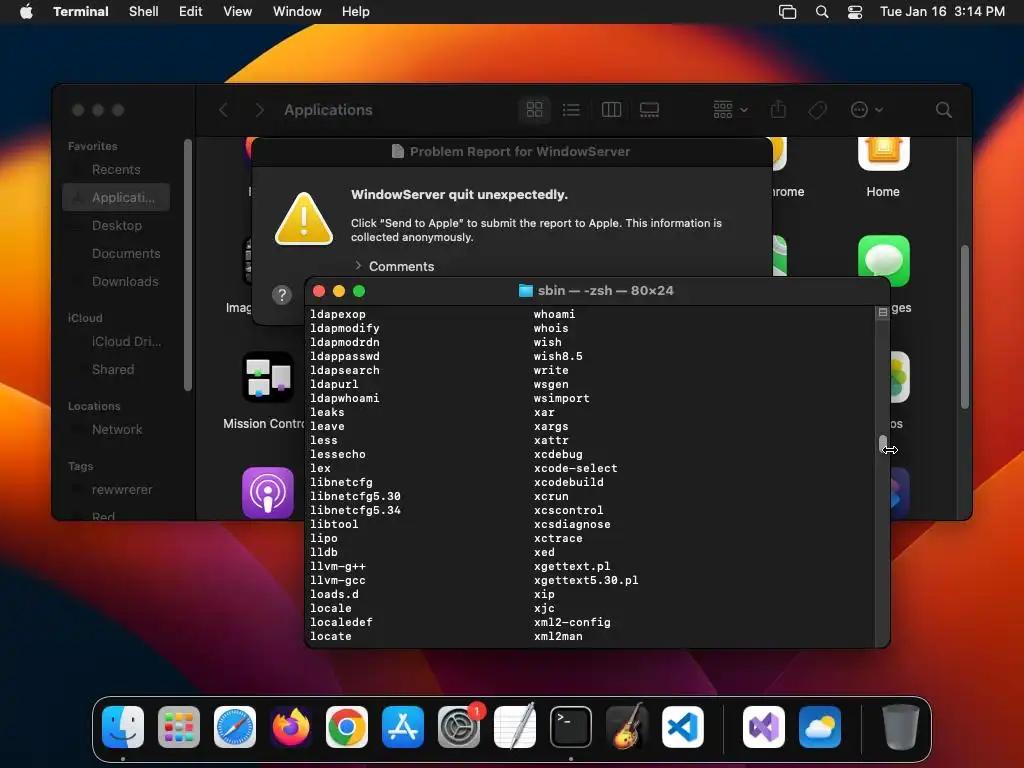Click 'whoami' in Terminal output
This screenshot has width=1024, height=768.
(x=554, y=314)
